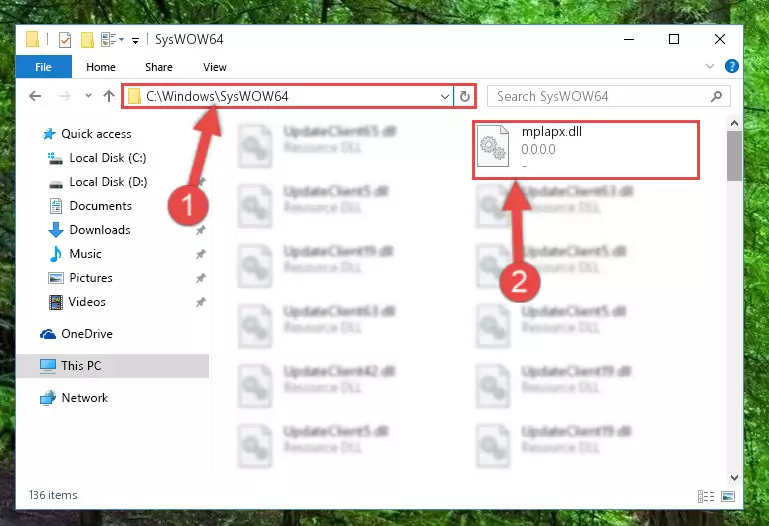Go forward with the forward arrow
This screenshot has height=526, width=769.
64,96
